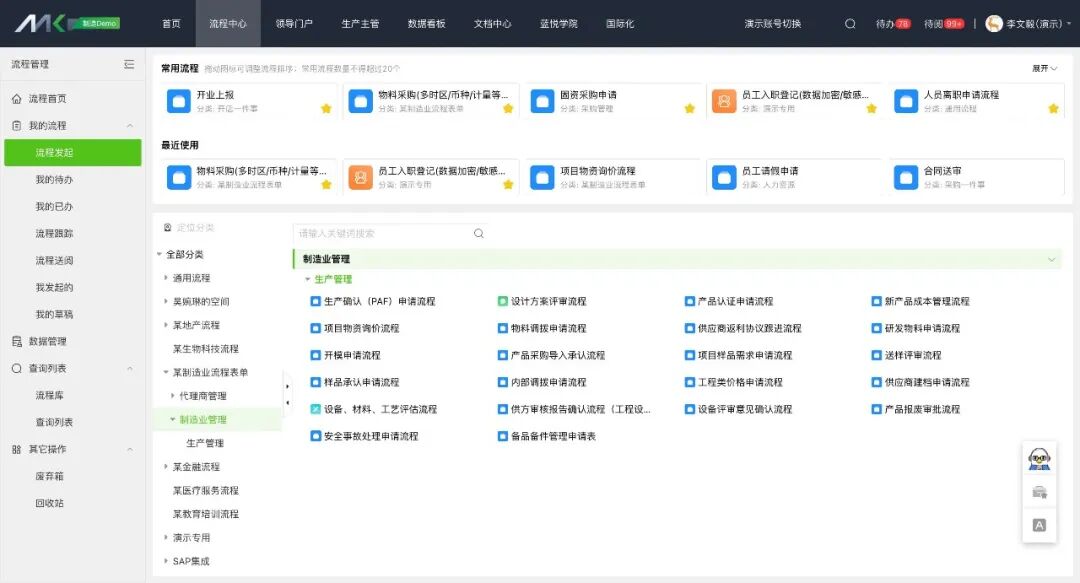
Task: Click 展开 to expand common processes
Action: tap(1044, 68)
